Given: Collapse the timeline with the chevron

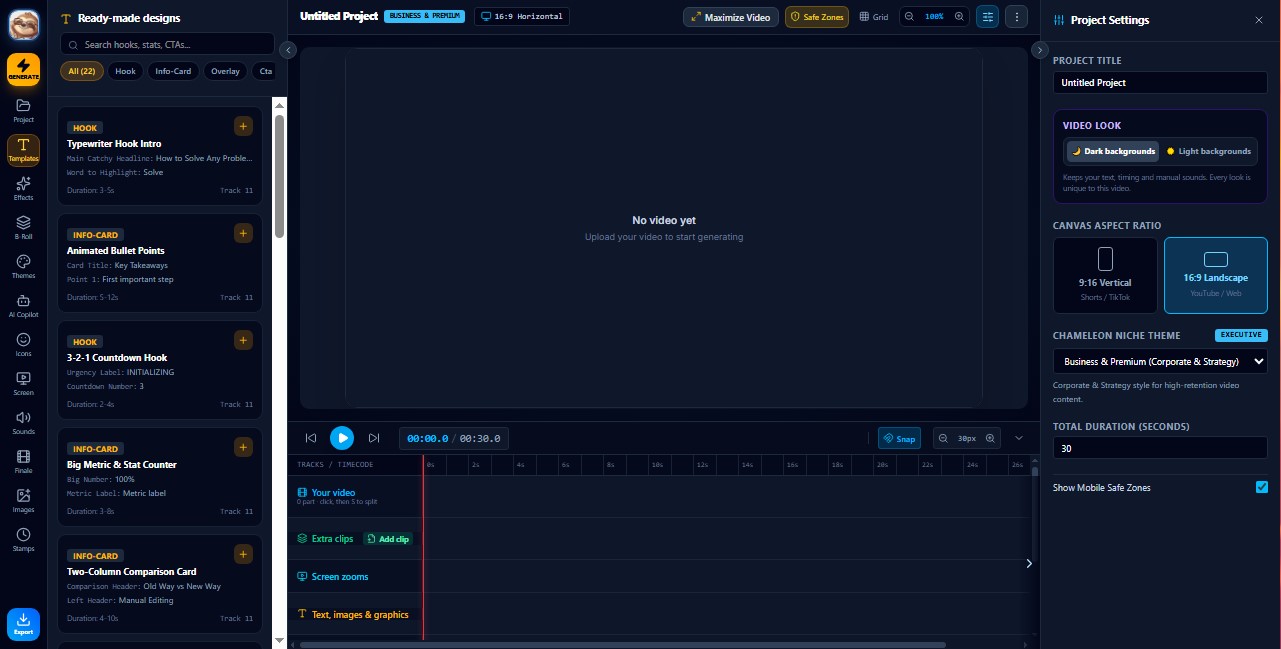Looking at the screenshot, I should tap(1019, 438).
